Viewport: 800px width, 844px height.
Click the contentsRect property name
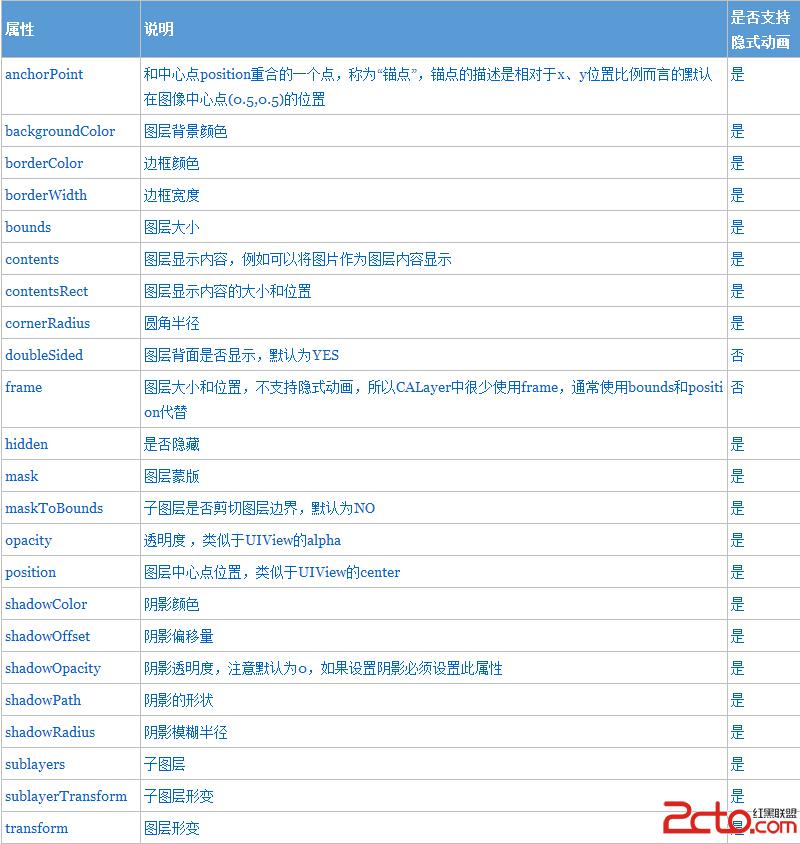coord(46,291)
